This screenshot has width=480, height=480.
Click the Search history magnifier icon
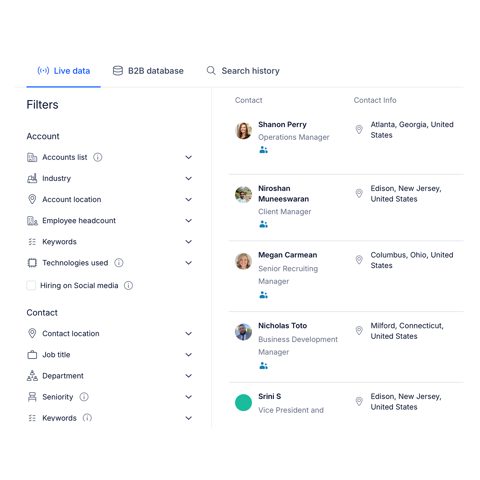pos(211,70)
